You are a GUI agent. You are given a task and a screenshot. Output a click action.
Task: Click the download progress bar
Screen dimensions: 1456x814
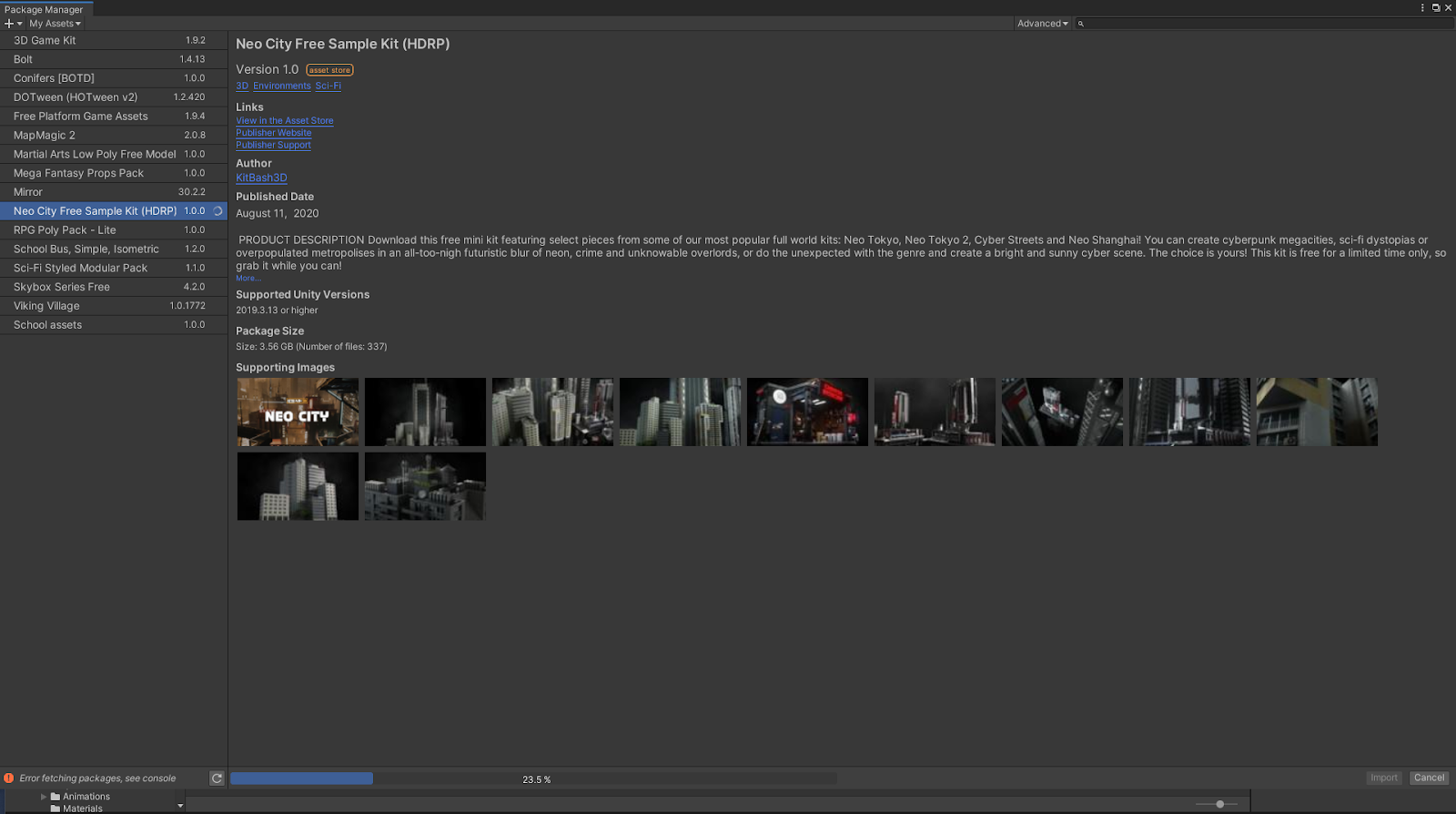[x=533, y=778]
